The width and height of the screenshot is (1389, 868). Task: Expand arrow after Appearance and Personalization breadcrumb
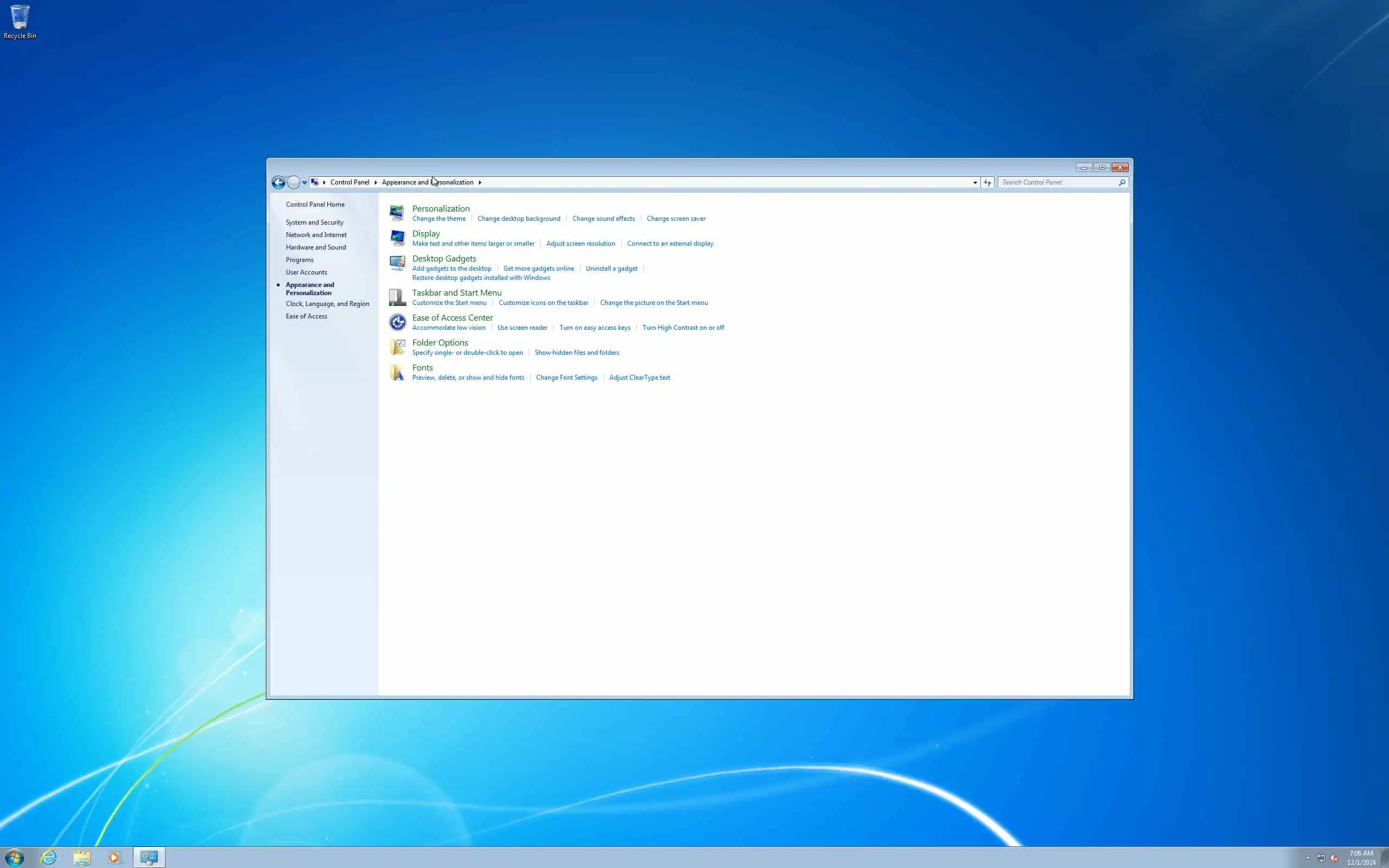click(480, 182)
